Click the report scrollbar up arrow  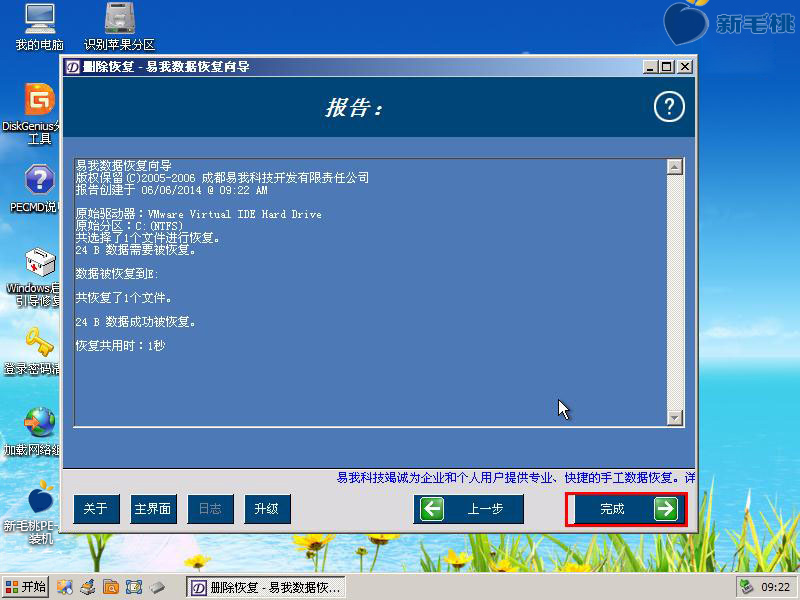pos(674,167)
